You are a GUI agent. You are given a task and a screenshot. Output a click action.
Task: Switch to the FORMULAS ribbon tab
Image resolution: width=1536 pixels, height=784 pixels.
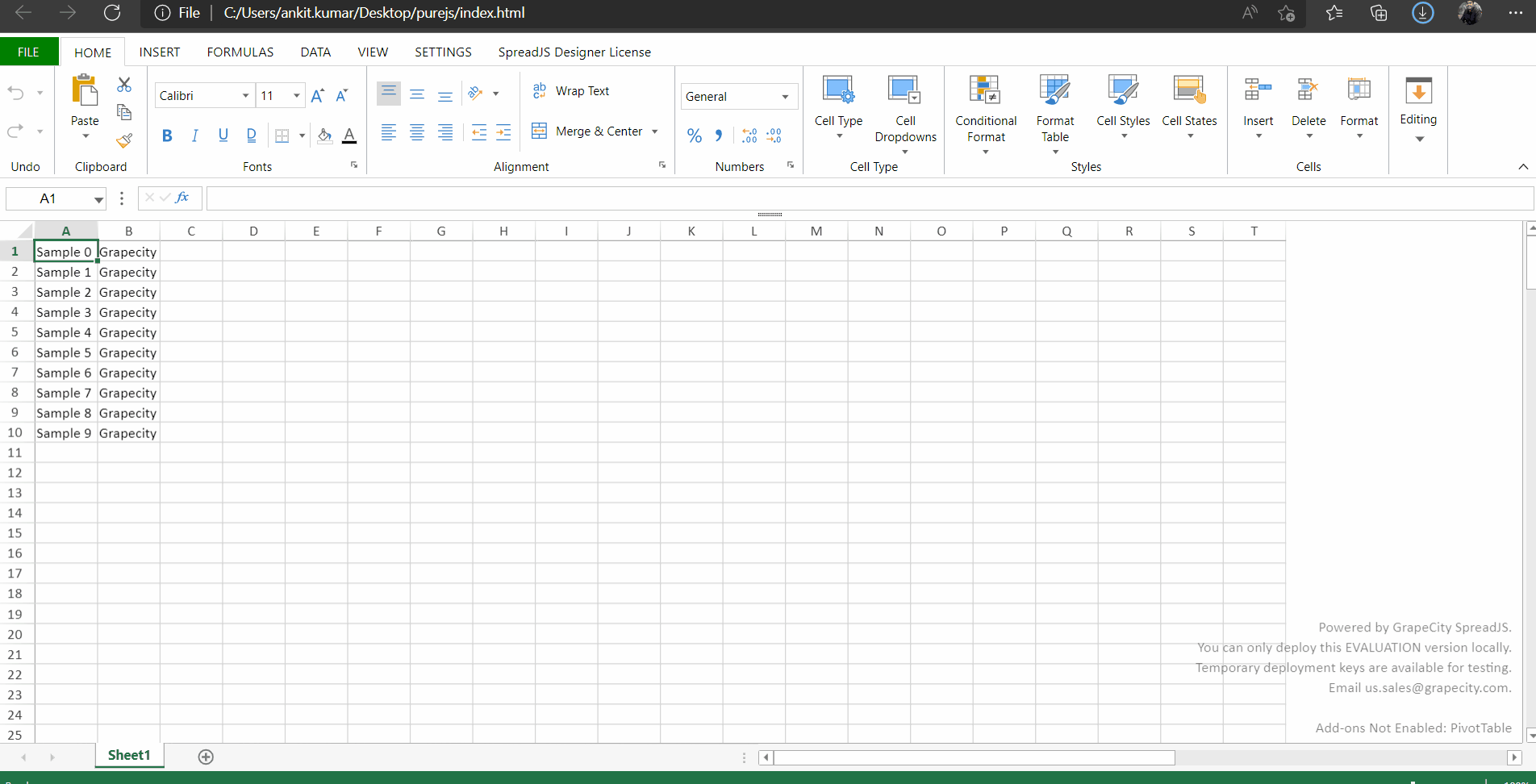coord(240,52)
